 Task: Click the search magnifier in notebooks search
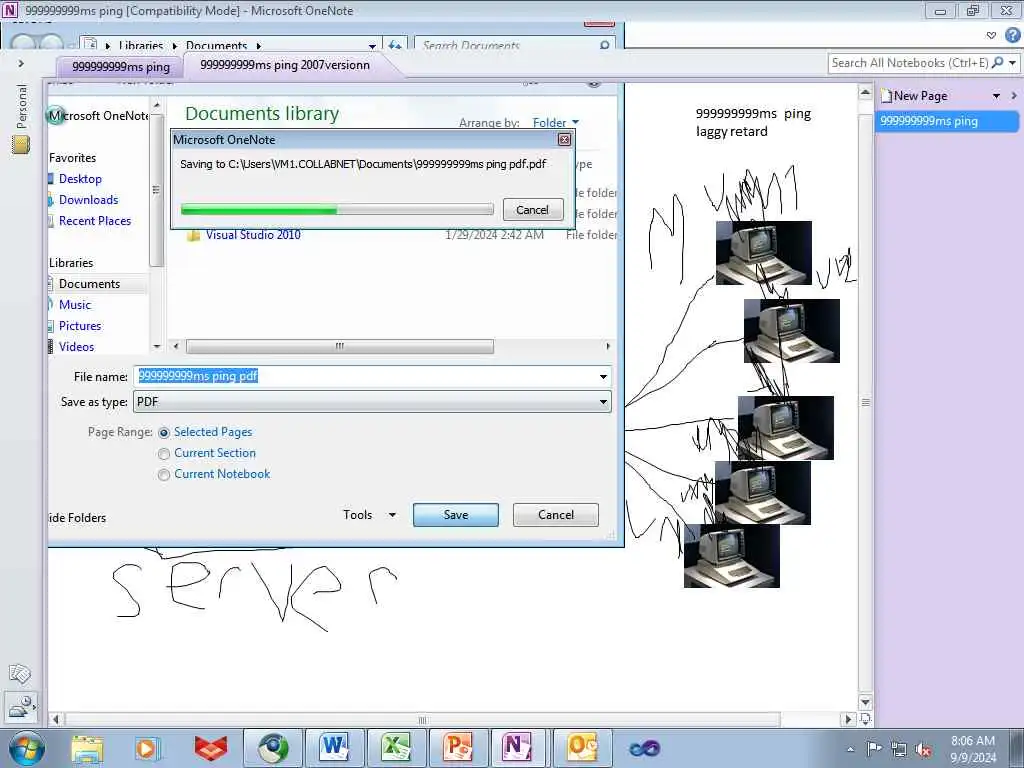point(997,63)
